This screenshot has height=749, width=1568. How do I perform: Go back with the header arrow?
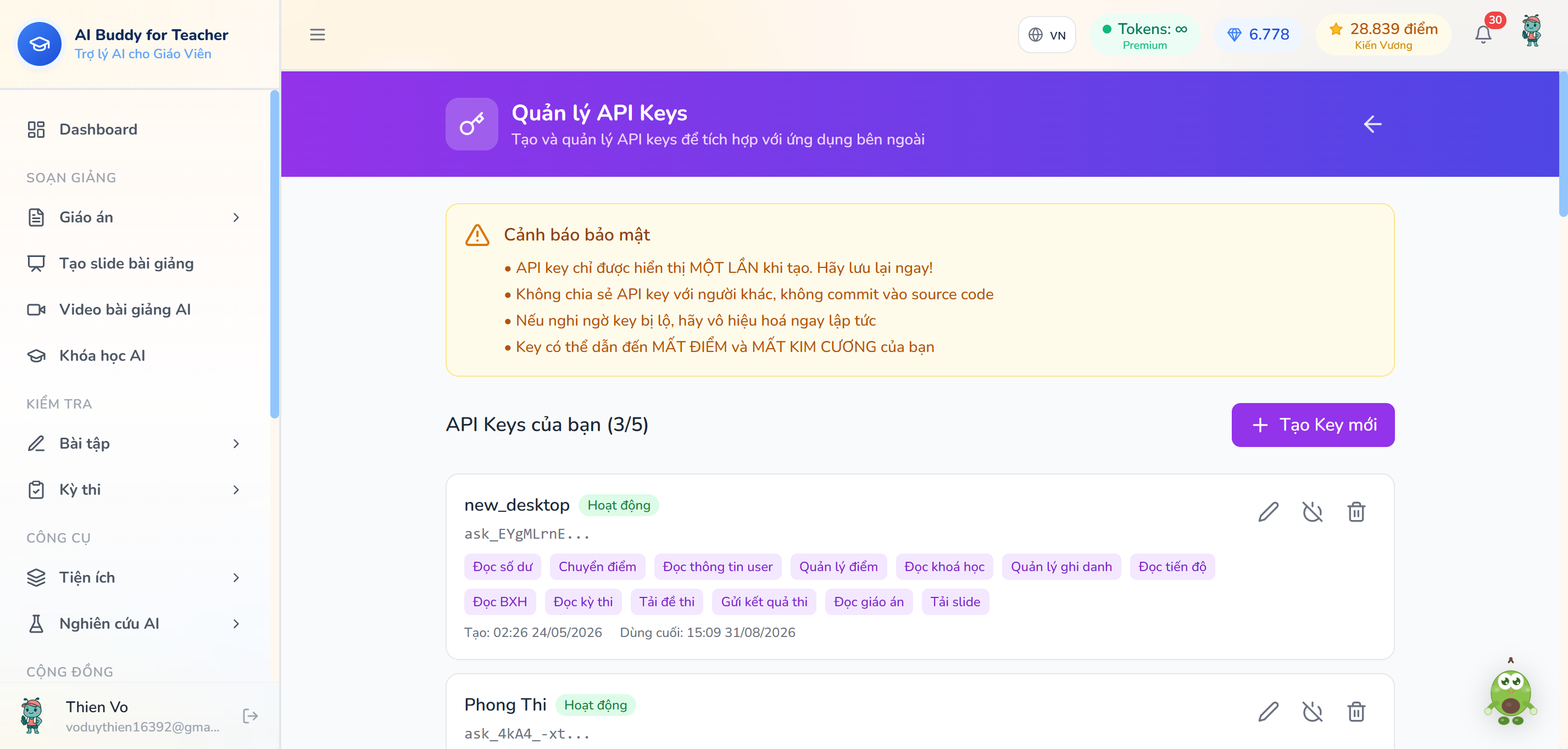pos(1372,124)
